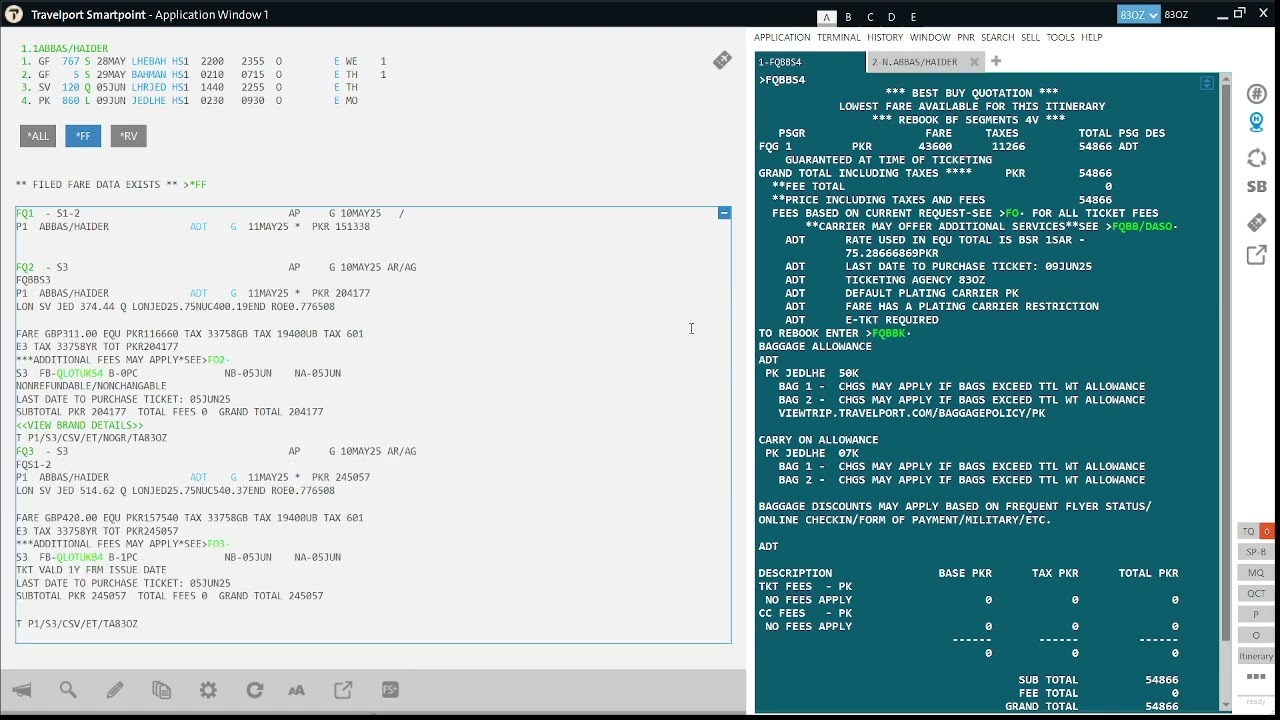Click the announcements megaphone icon
This screenshot has width=1280, height=720.
tap(22, 690)
